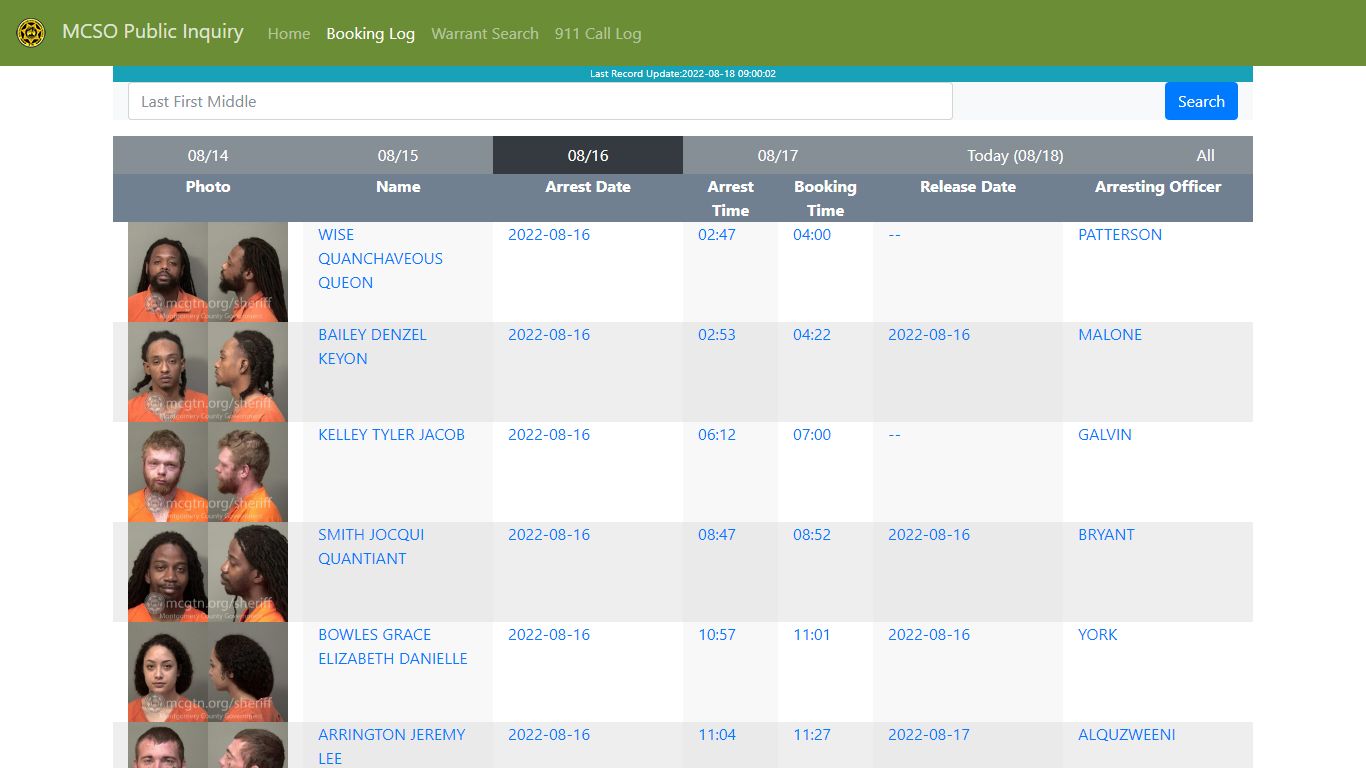Click arresting officer MALONE

(1110, 334)
